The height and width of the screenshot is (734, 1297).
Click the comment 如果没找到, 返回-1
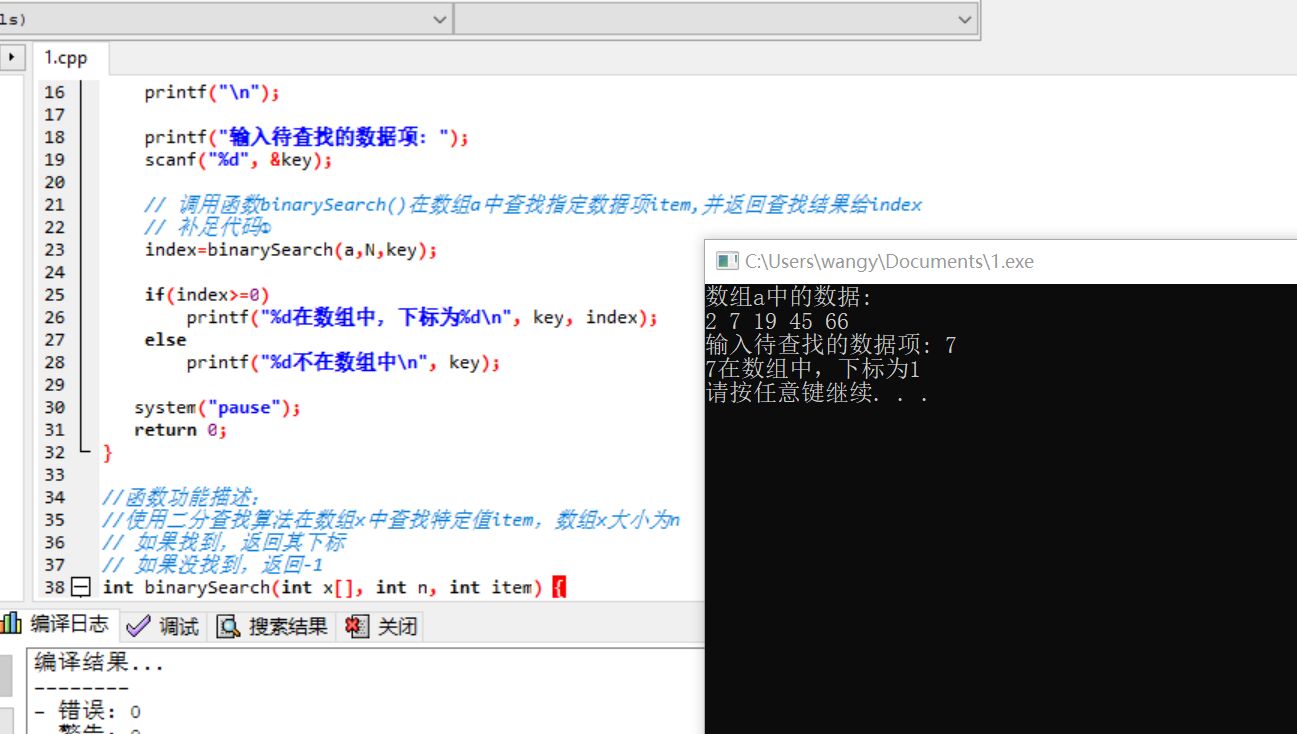pos(213,565)
